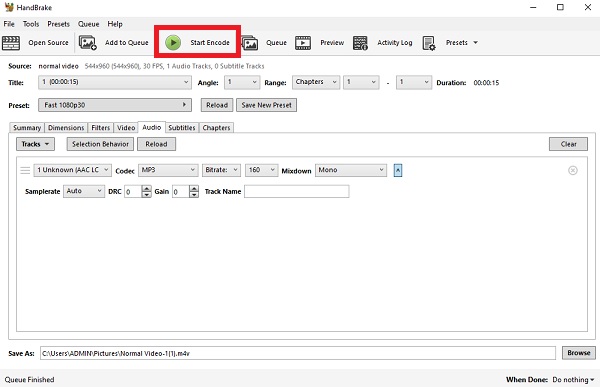
Task: Click the Preview toolbar label
Action: click(332, 42)
